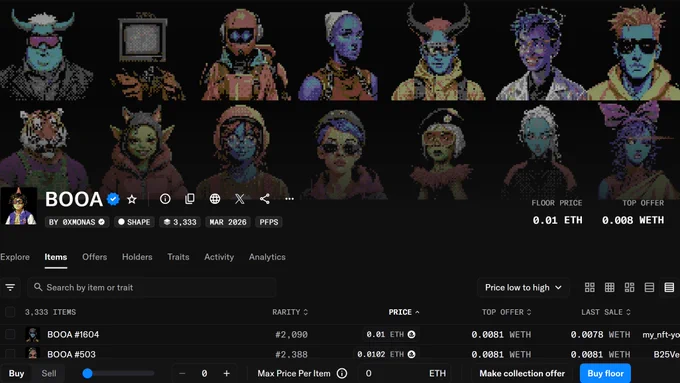This screenshot has width=680, height=383.
Task: Check the BOOA #1604 row checkbox
Action: (10, 334)
